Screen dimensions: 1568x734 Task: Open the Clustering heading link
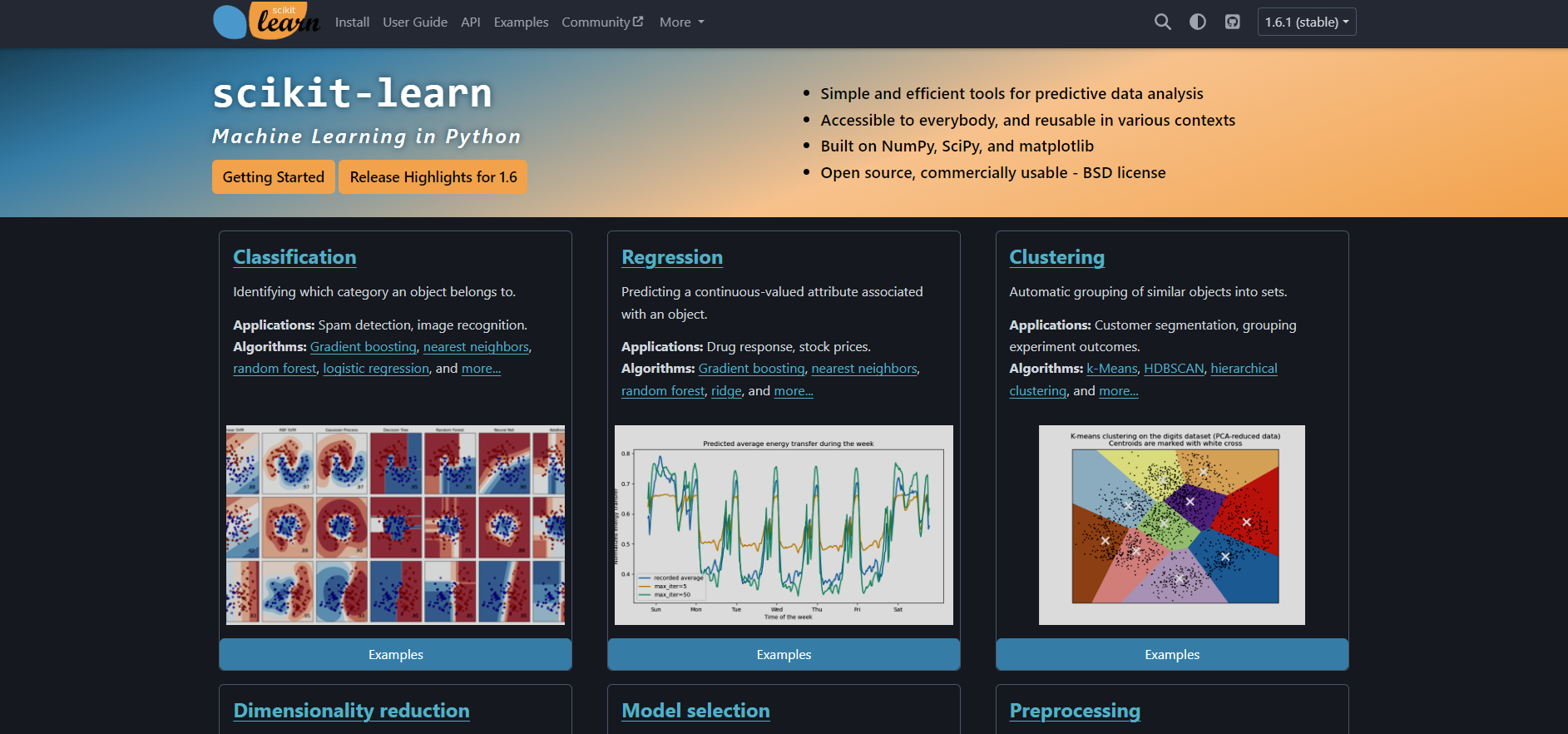[1056, 257]
